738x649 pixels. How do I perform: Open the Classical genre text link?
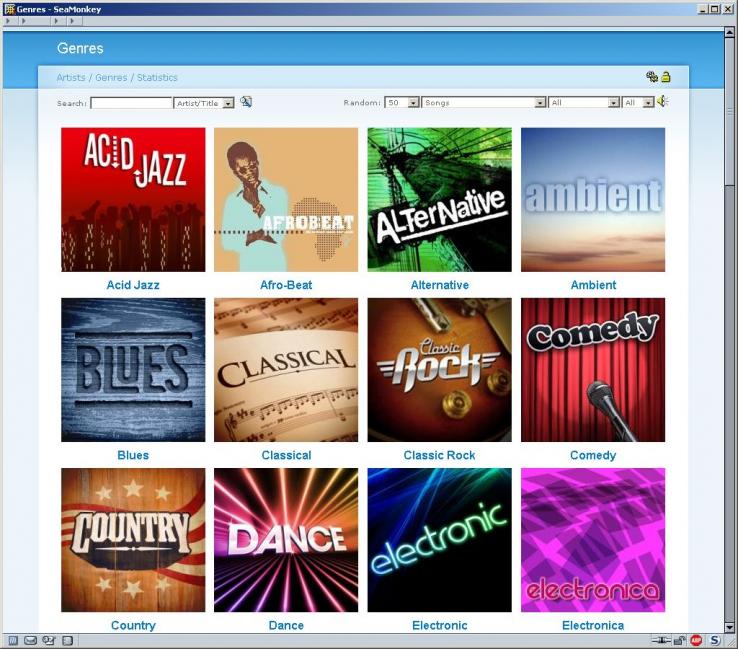(286, 455)
